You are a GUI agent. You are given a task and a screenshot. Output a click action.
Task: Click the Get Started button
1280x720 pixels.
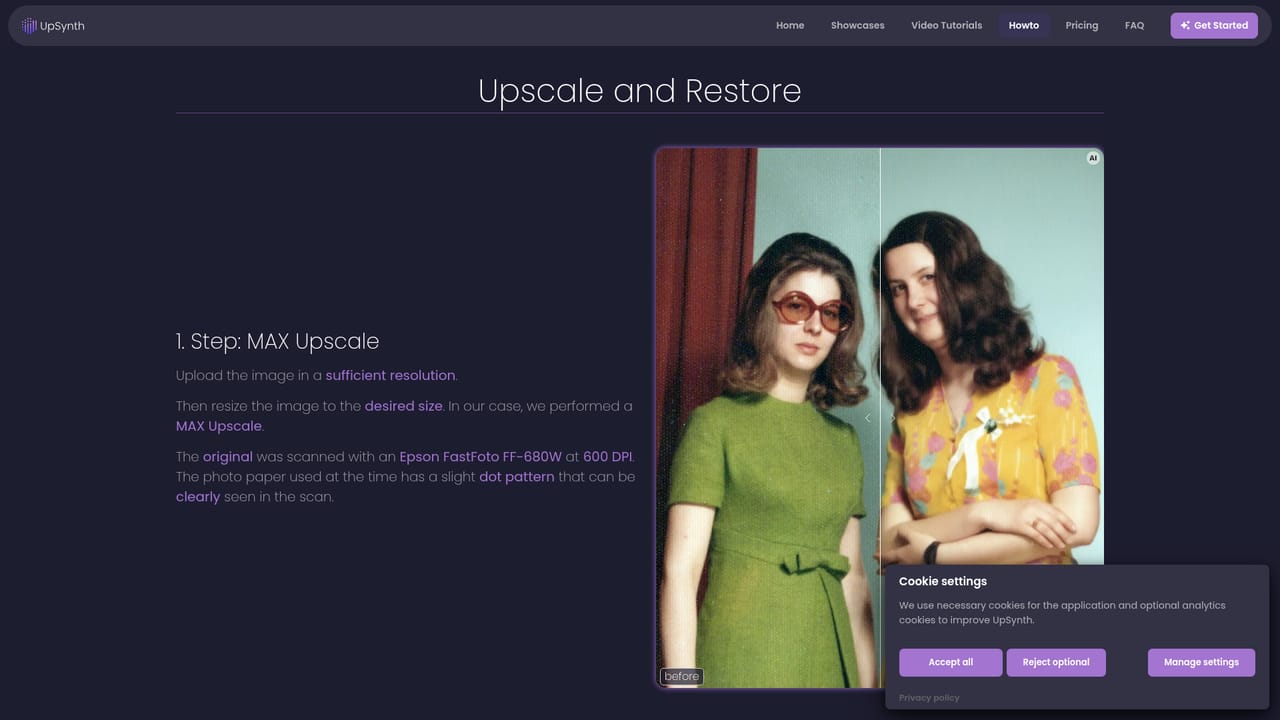(x=1214, y=26)
